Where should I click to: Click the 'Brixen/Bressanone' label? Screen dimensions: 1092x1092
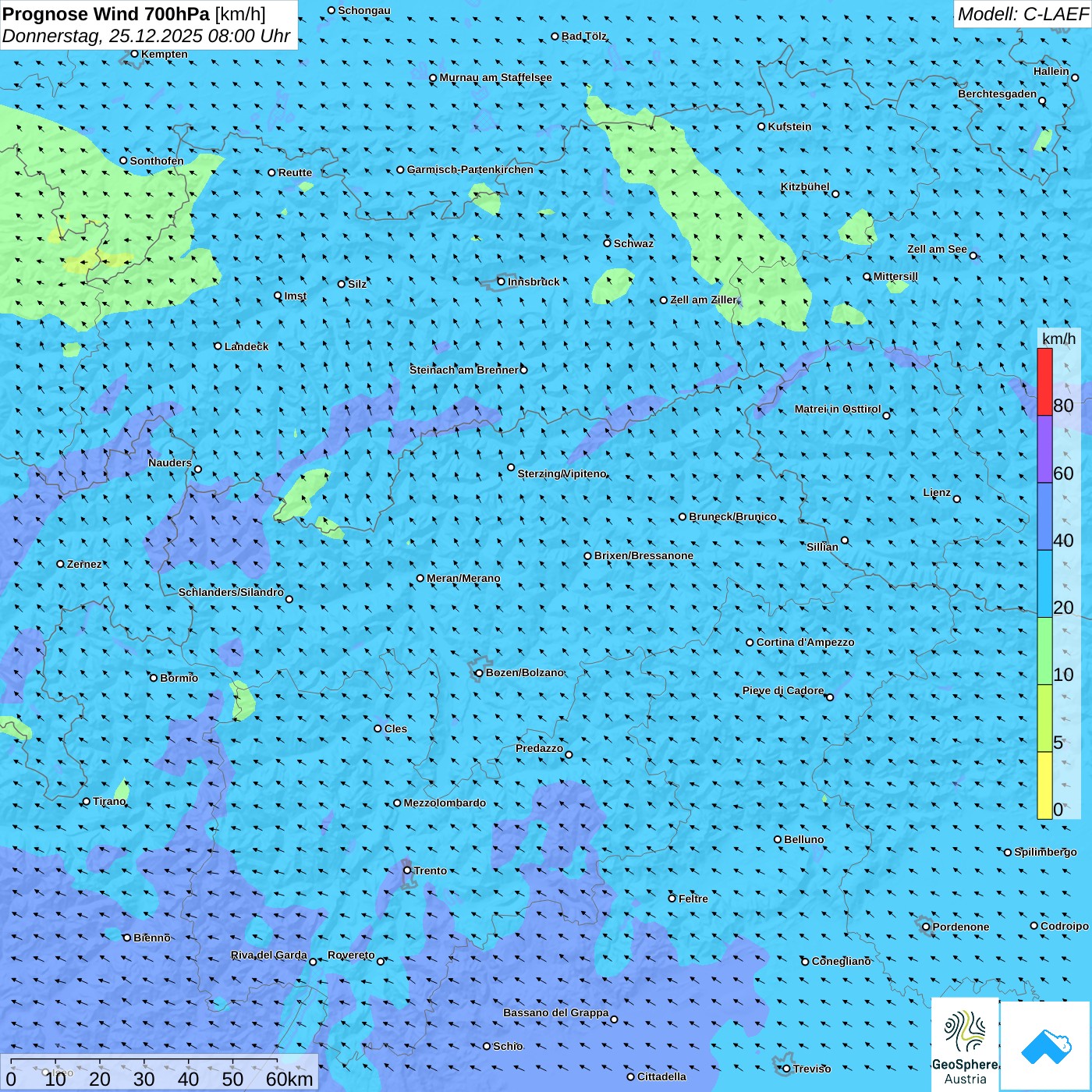[643, 555]
